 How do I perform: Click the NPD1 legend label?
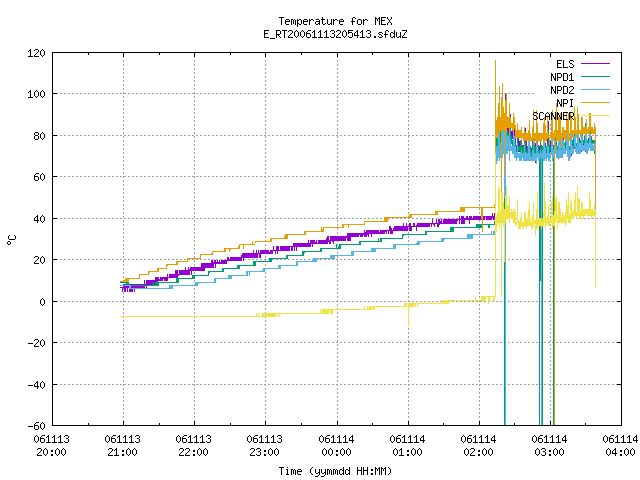[x=562, y=77]
